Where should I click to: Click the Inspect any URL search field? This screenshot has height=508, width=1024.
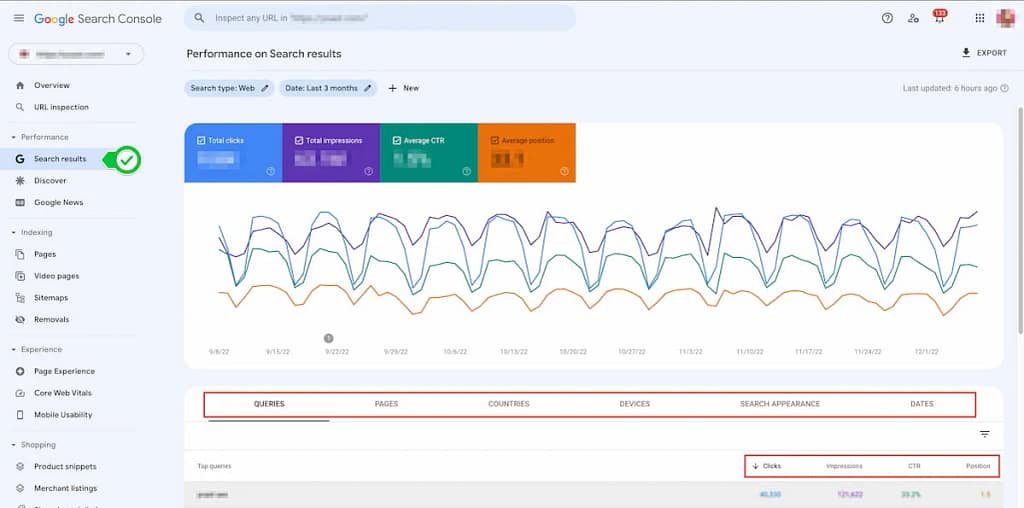380,18
